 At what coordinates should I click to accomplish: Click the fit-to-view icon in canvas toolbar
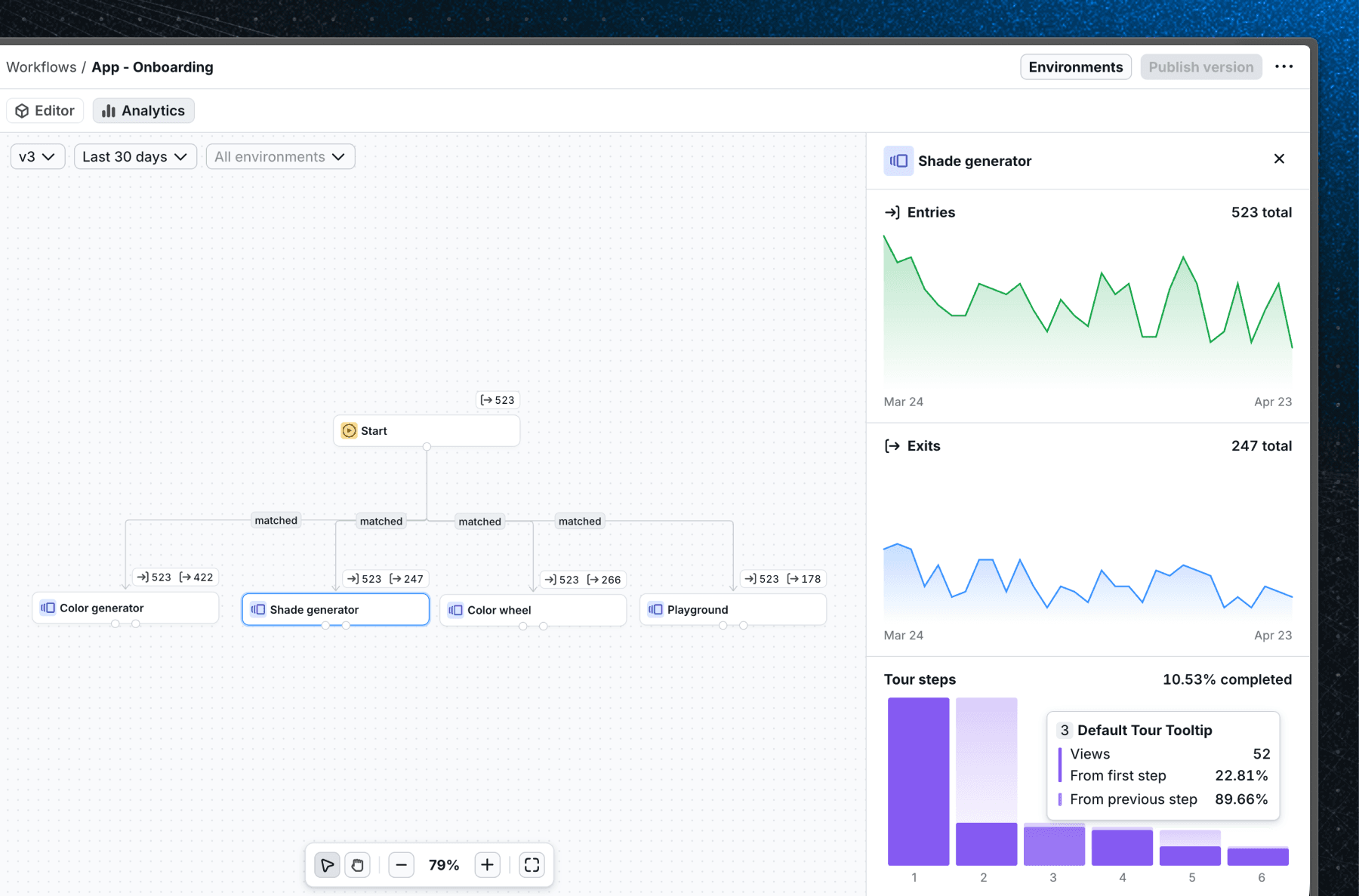pyautogui.click(x=532, y=865)
